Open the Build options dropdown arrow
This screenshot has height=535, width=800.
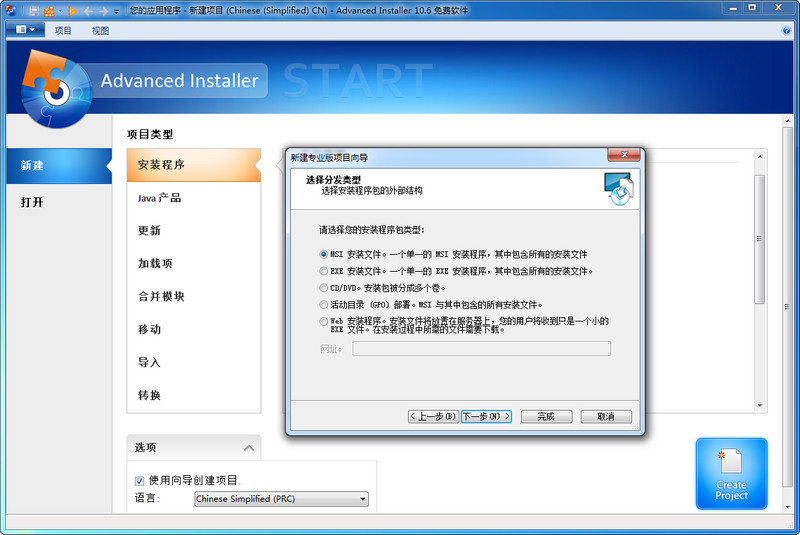pyautogui.click(x=60, y=11)
